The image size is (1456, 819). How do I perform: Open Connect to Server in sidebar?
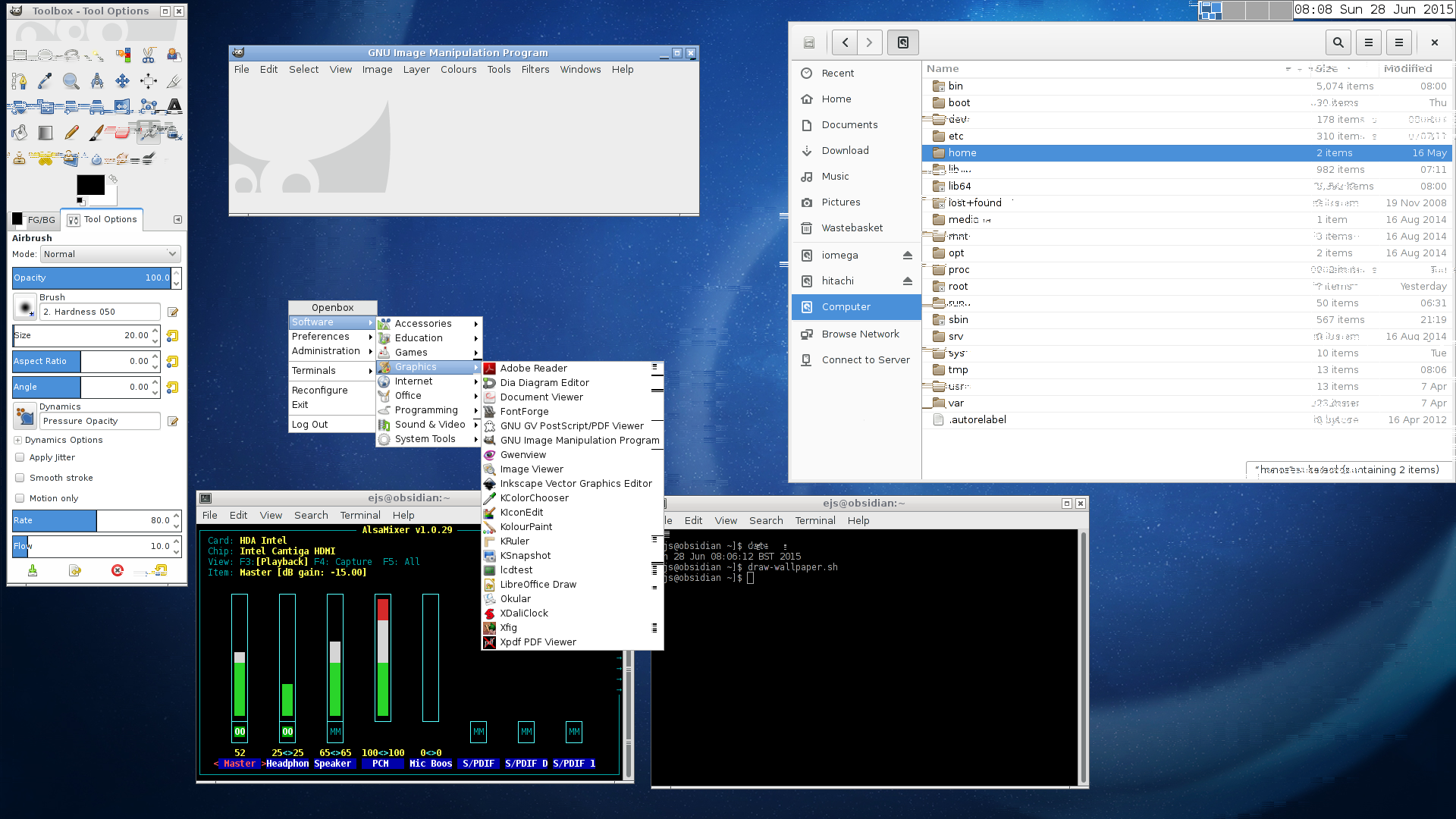(x=865, y=359)
